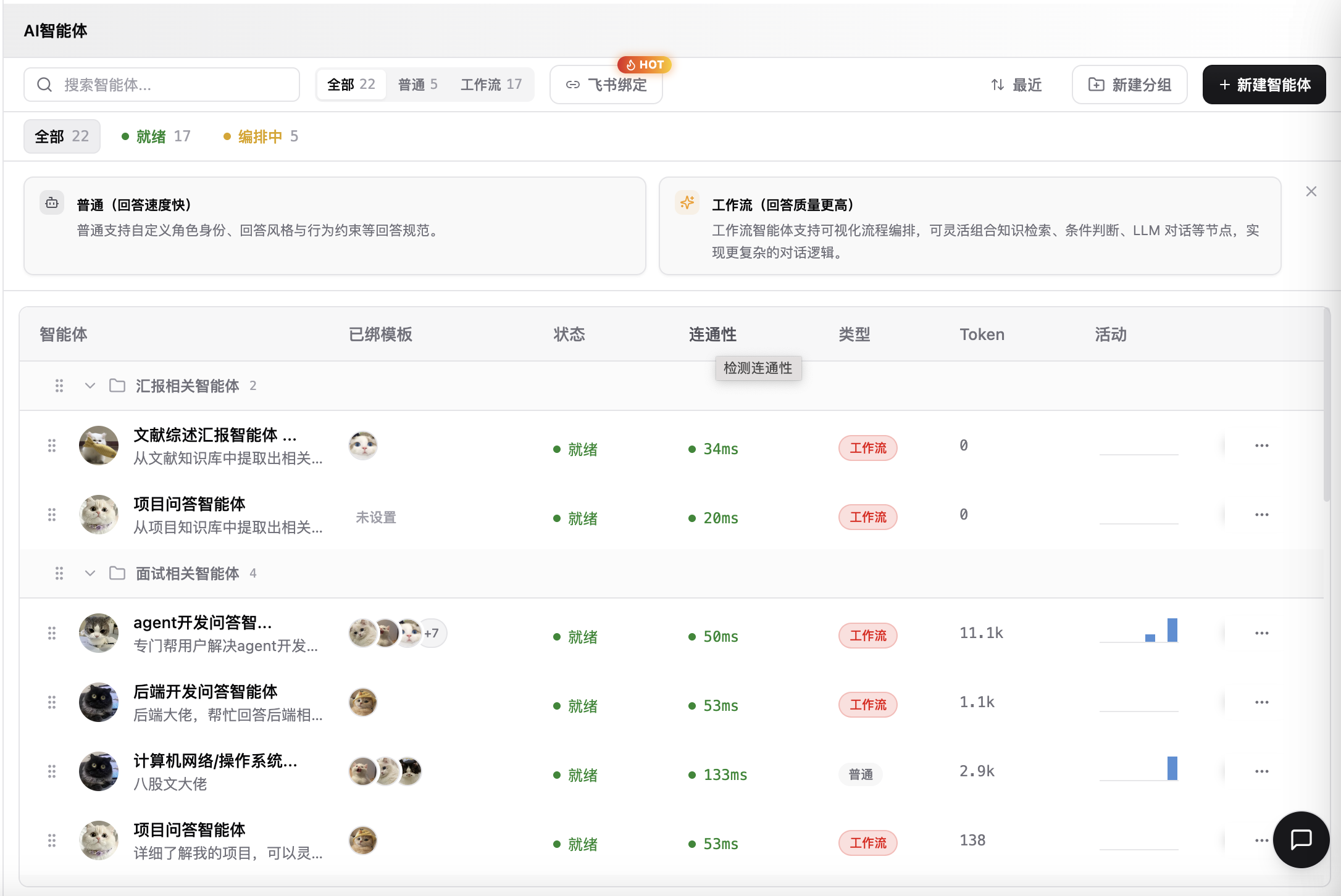Click drag handle of agent开发问答智 row
This screenshot has width=1341, height=896.
(52, 633)
